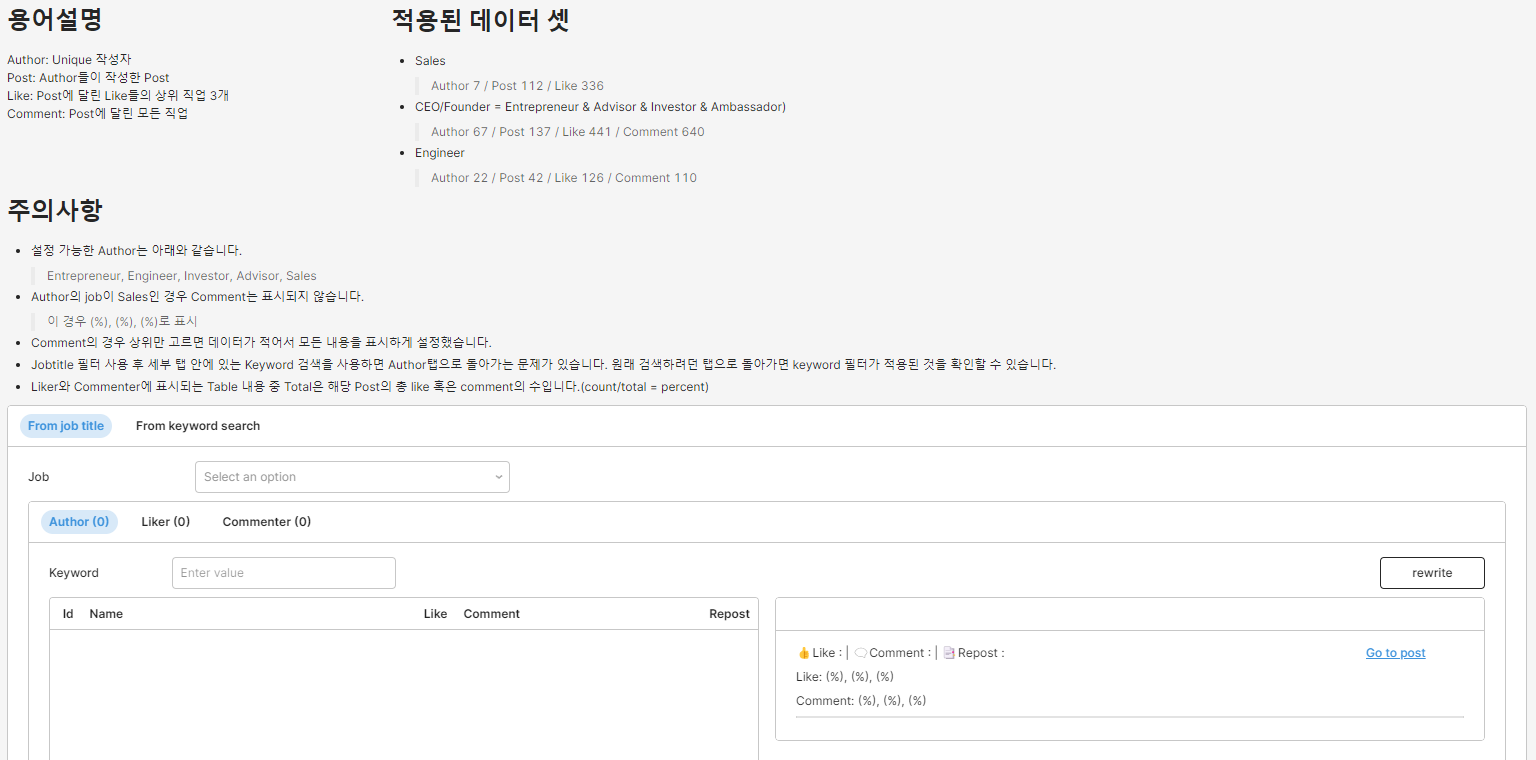Click the "Like: Post에 달린 Like들의 상위 직업 3개" line

click(118, 96)
